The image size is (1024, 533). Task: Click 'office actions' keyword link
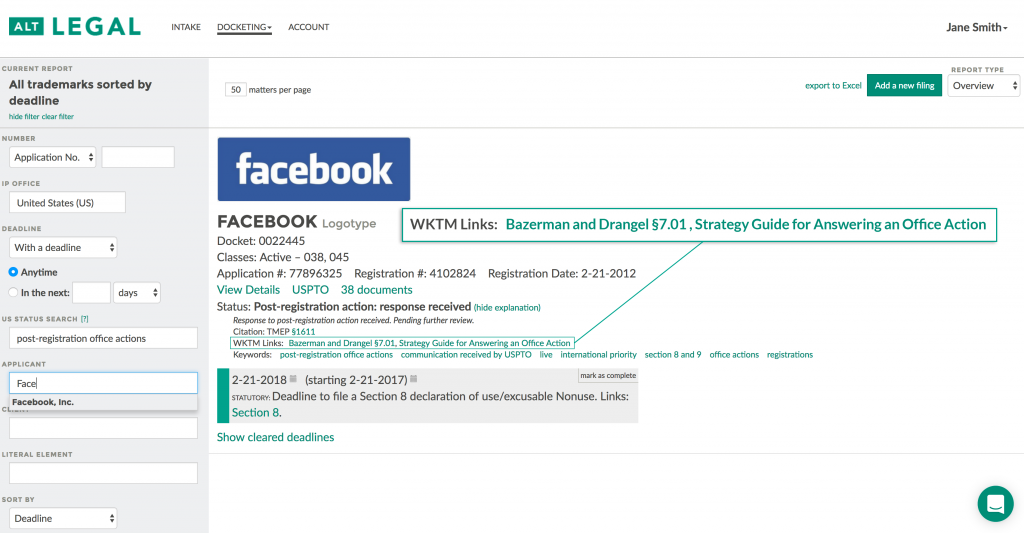click(734, 355)
